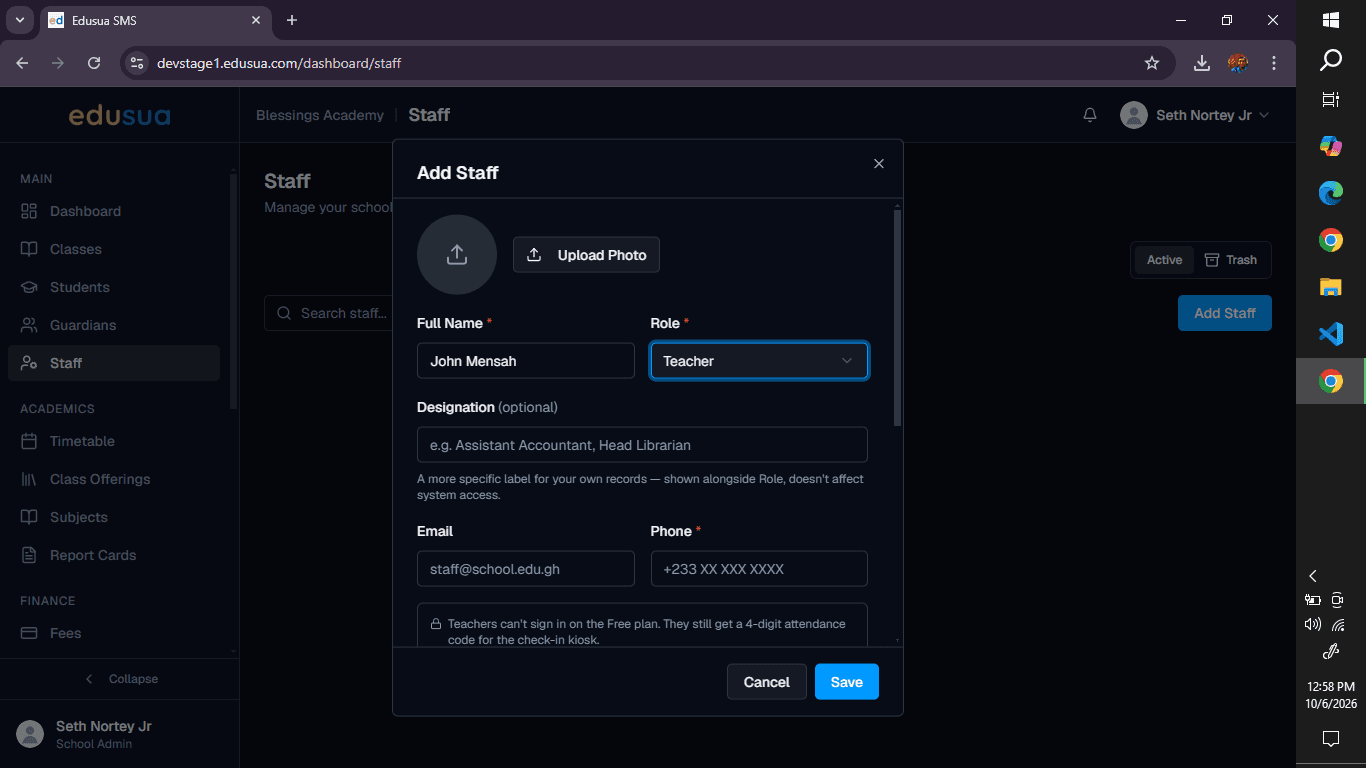
Task: Collapse the left sidebar
Action: (x=120, y=679)
